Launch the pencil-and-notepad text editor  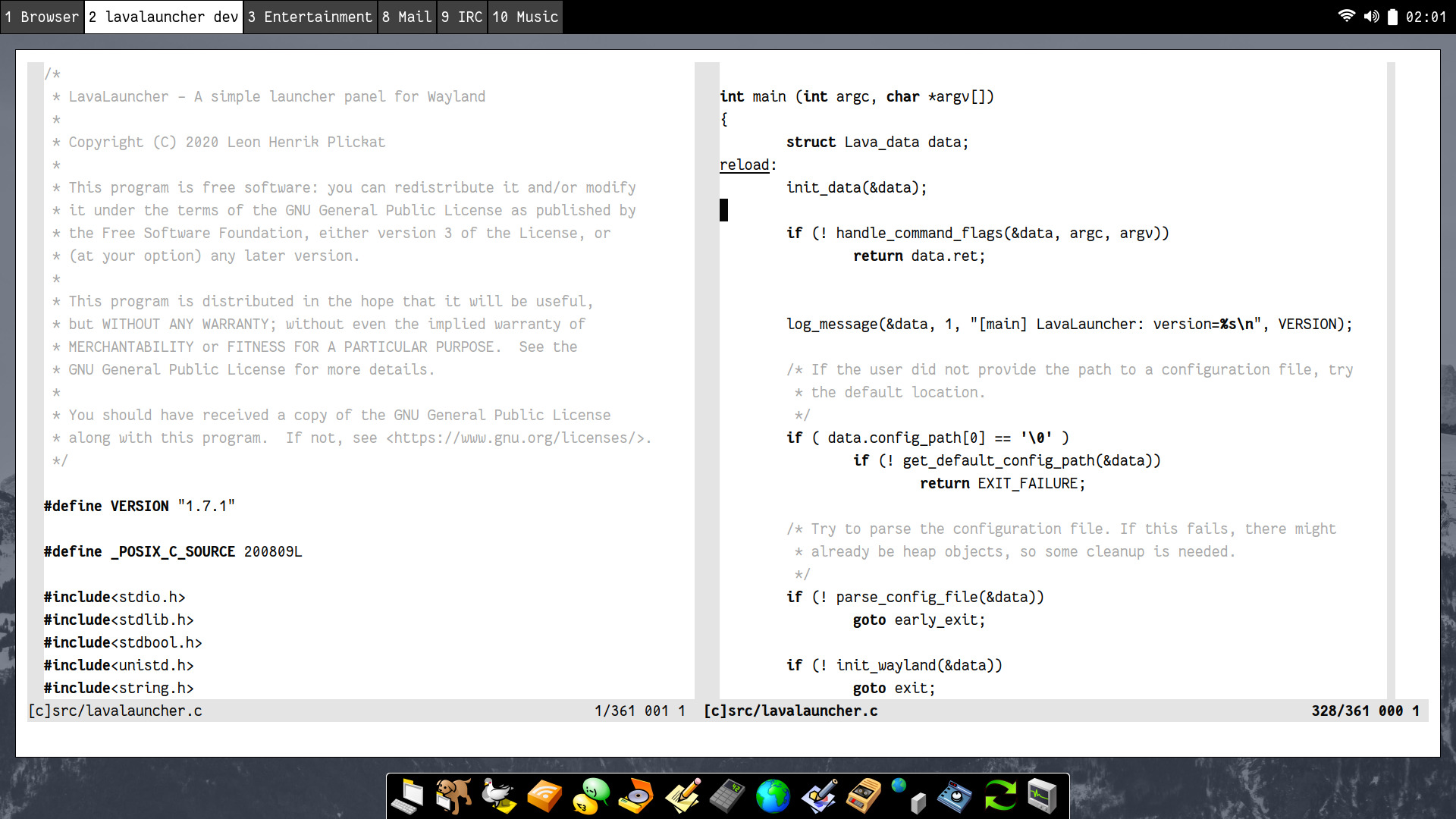pos(682,796)
